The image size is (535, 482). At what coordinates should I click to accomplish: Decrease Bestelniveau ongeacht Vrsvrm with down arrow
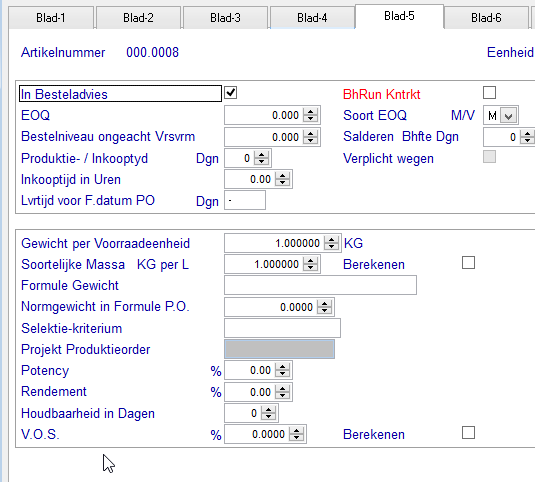tap(310, 141)
